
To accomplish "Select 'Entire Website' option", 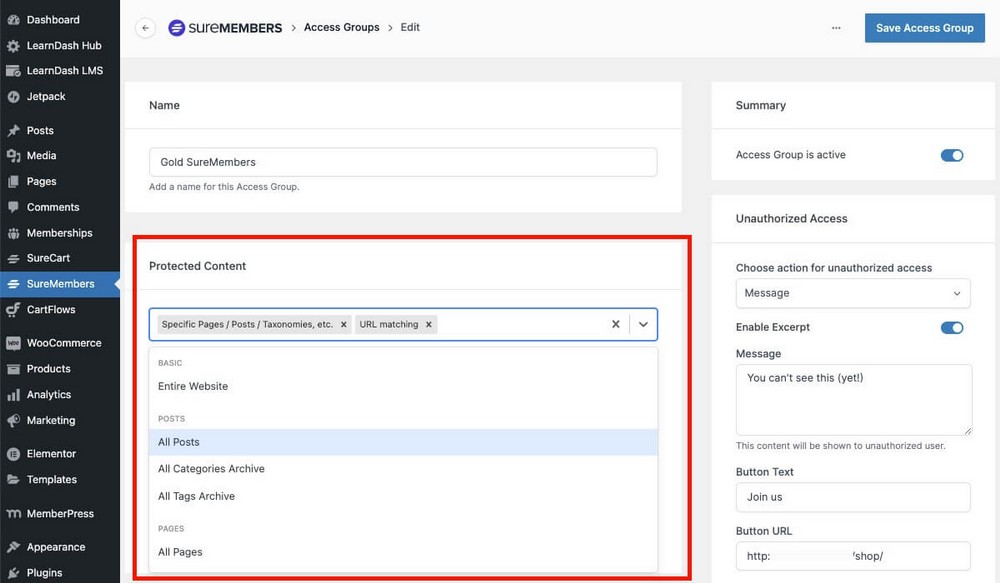I will coord(403,387).
